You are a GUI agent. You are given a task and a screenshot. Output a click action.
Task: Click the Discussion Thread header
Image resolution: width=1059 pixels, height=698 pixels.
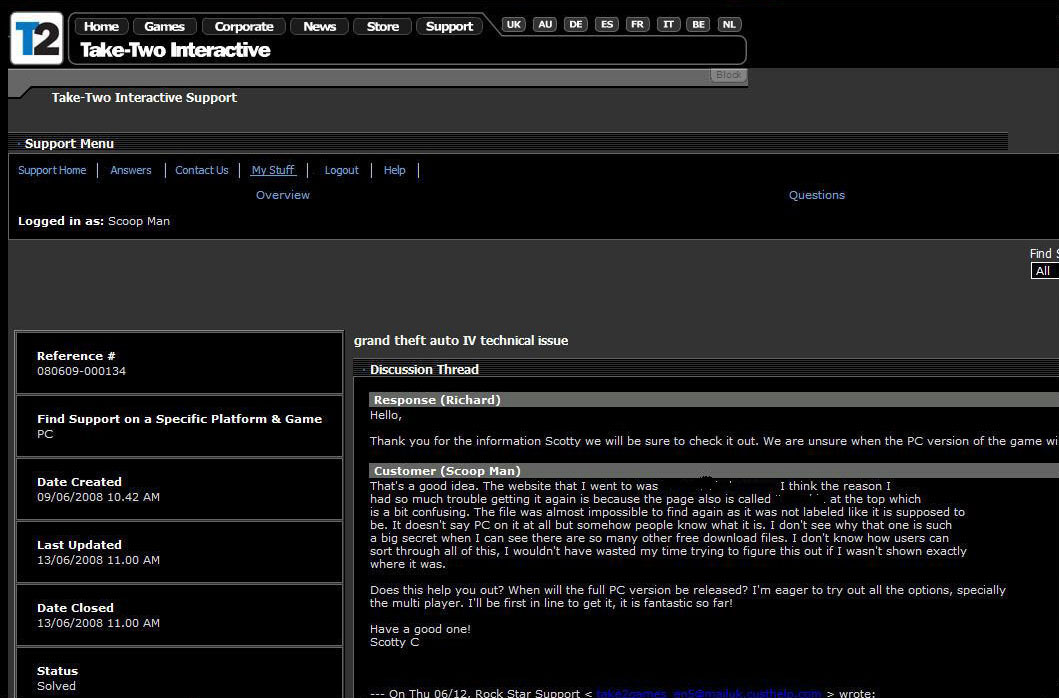[x=424, y=370]
